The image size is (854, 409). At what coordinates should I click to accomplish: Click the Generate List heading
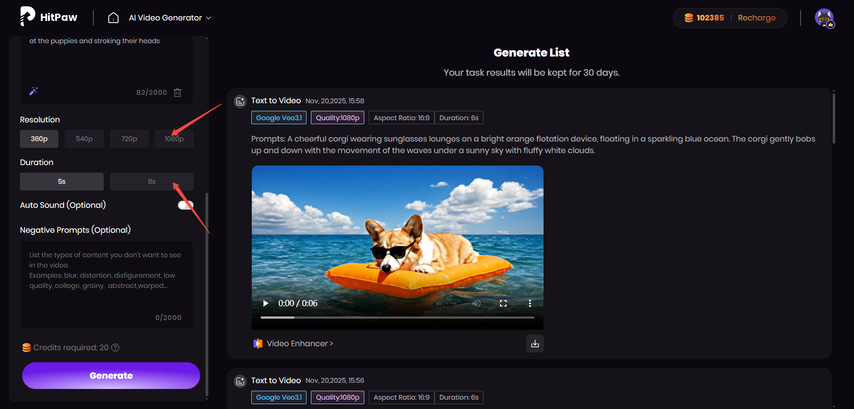point(532,53)
